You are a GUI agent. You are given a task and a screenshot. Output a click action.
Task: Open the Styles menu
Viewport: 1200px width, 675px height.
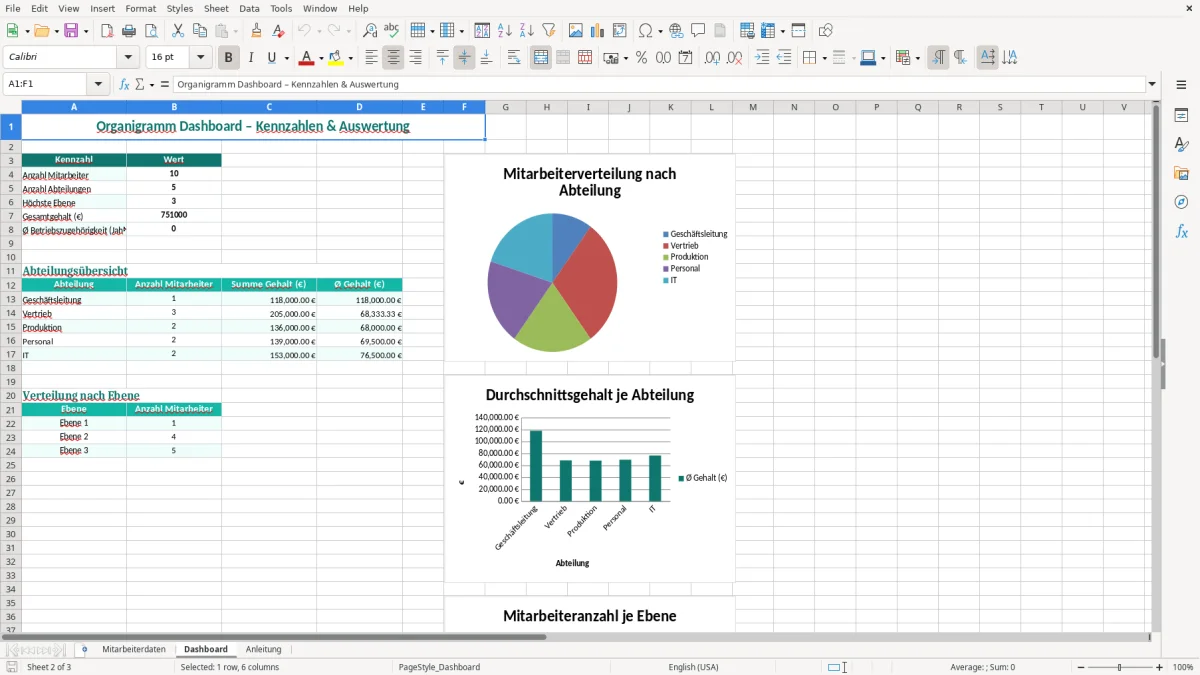pos(180,8)
